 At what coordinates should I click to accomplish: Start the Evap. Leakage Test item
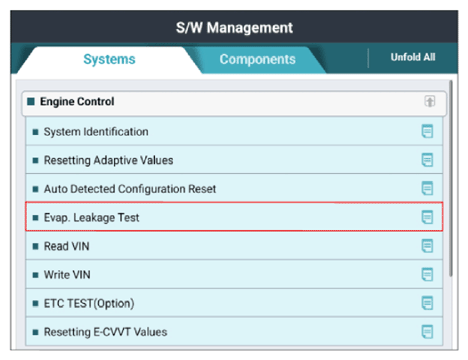coord(234,217)
